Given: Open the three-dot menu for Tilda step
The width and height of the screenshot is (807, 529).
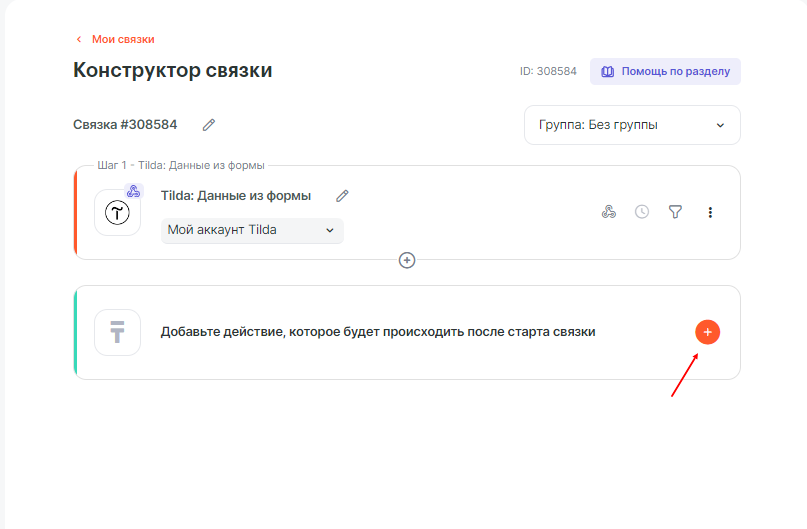Looking at the screenshot, I should tap(710, 212).
